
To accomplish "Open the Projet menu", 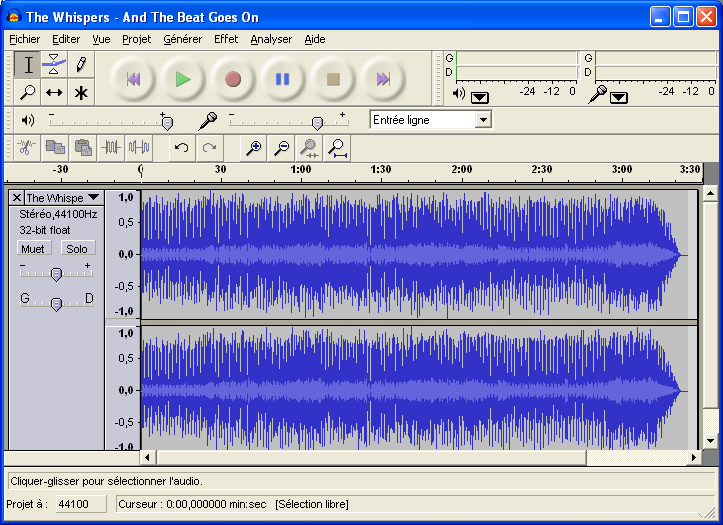I will [136, 40].
